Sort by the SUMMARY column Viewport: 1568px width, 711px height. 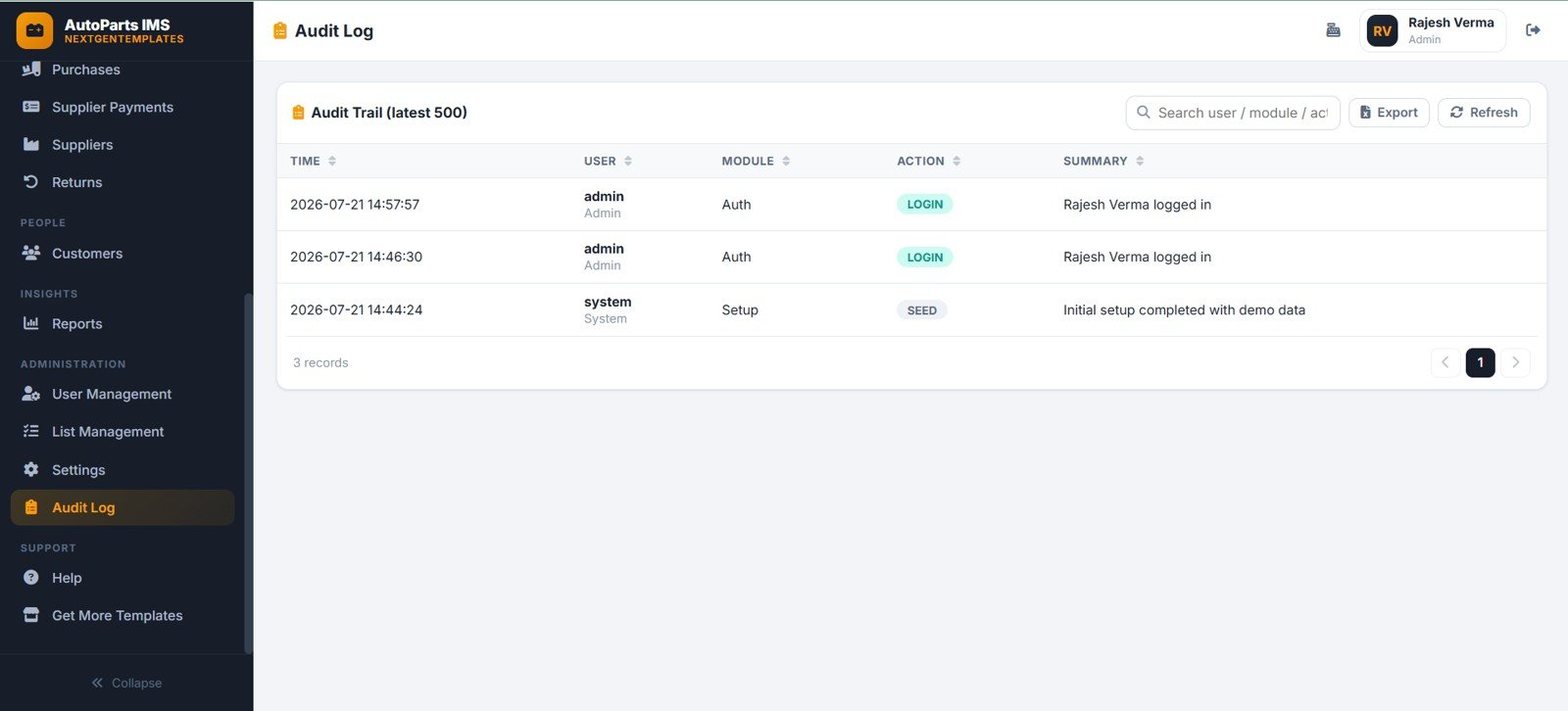point(1103,161)
